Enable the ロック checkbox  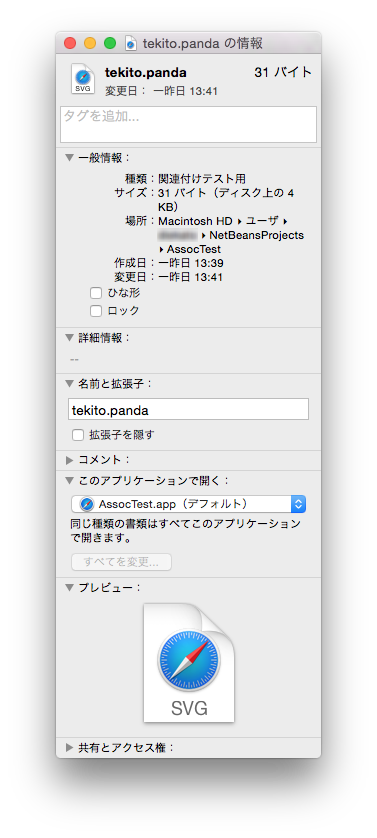point(96,311)
